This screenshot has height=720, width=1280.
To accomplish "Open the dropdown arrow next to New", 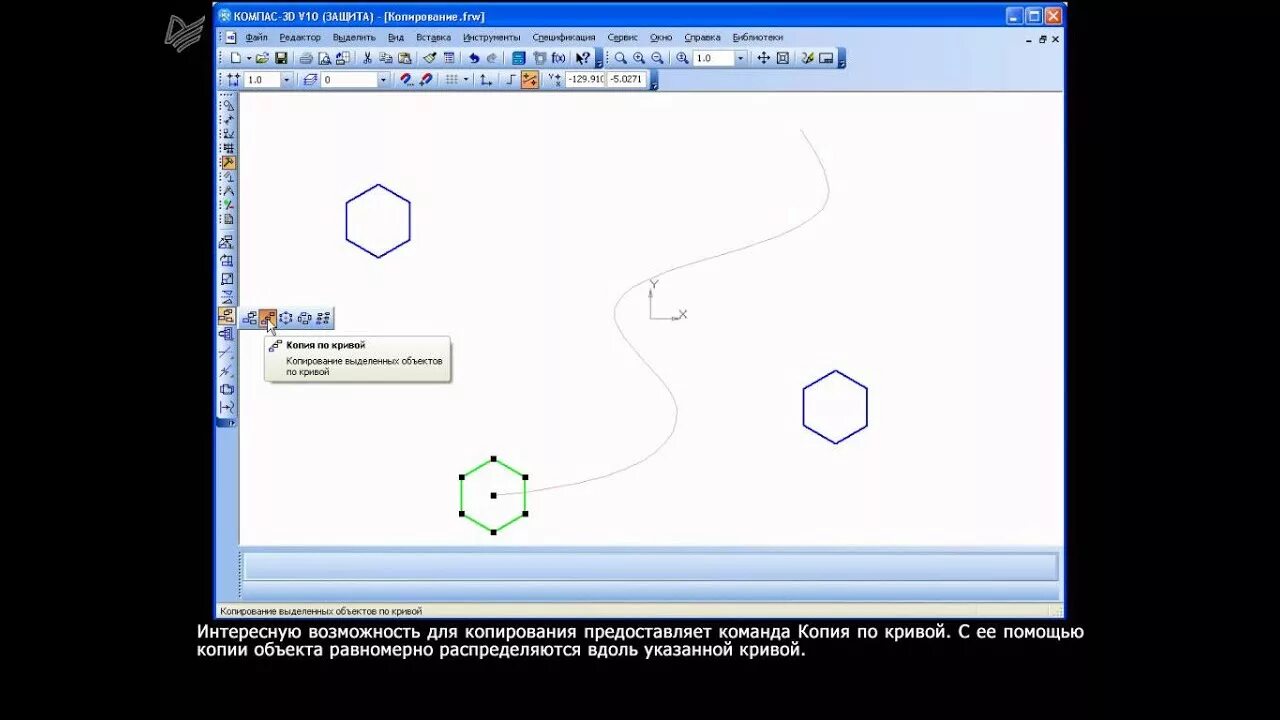I will pos(248,58).
